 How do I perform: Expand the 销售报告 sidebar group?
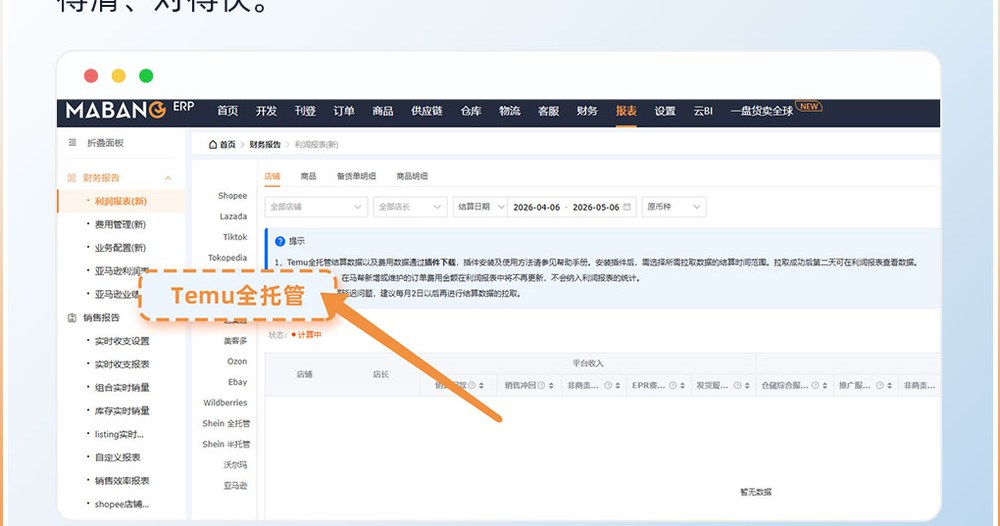pos(102,318)
